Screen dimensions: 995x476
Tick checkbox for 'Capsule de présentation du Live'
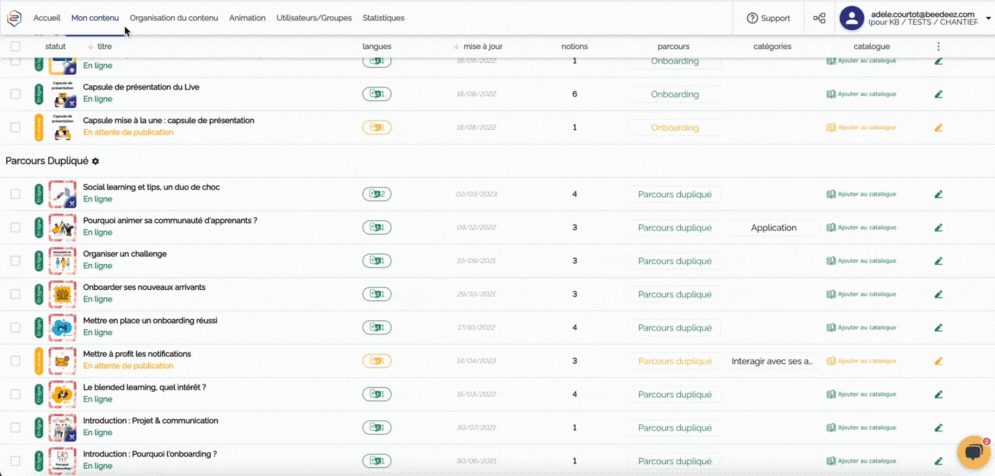pos(15,94)
